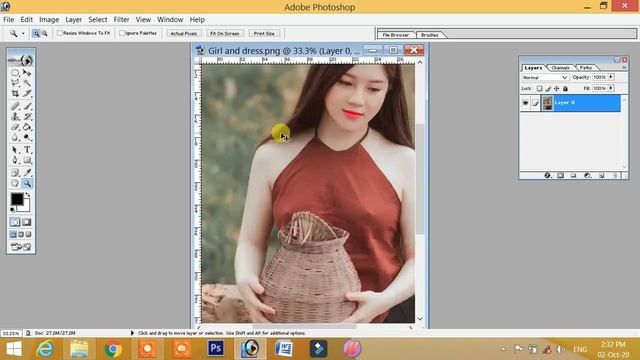This screenshot has width=640, height=360.
Task: Select the Zoom tool in toolbox
Action: (x=27, y=183)
